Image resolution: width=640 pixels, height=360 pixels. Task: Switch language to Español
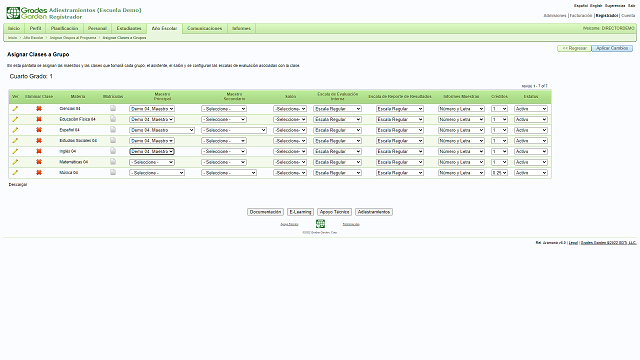point(581,6)
